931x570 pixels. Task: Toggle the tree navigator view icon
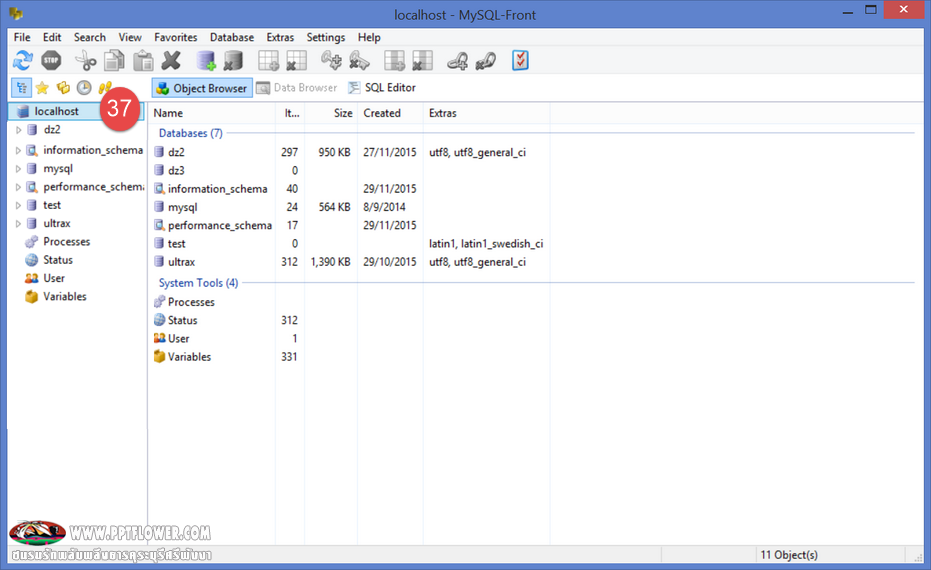[22, 88]
